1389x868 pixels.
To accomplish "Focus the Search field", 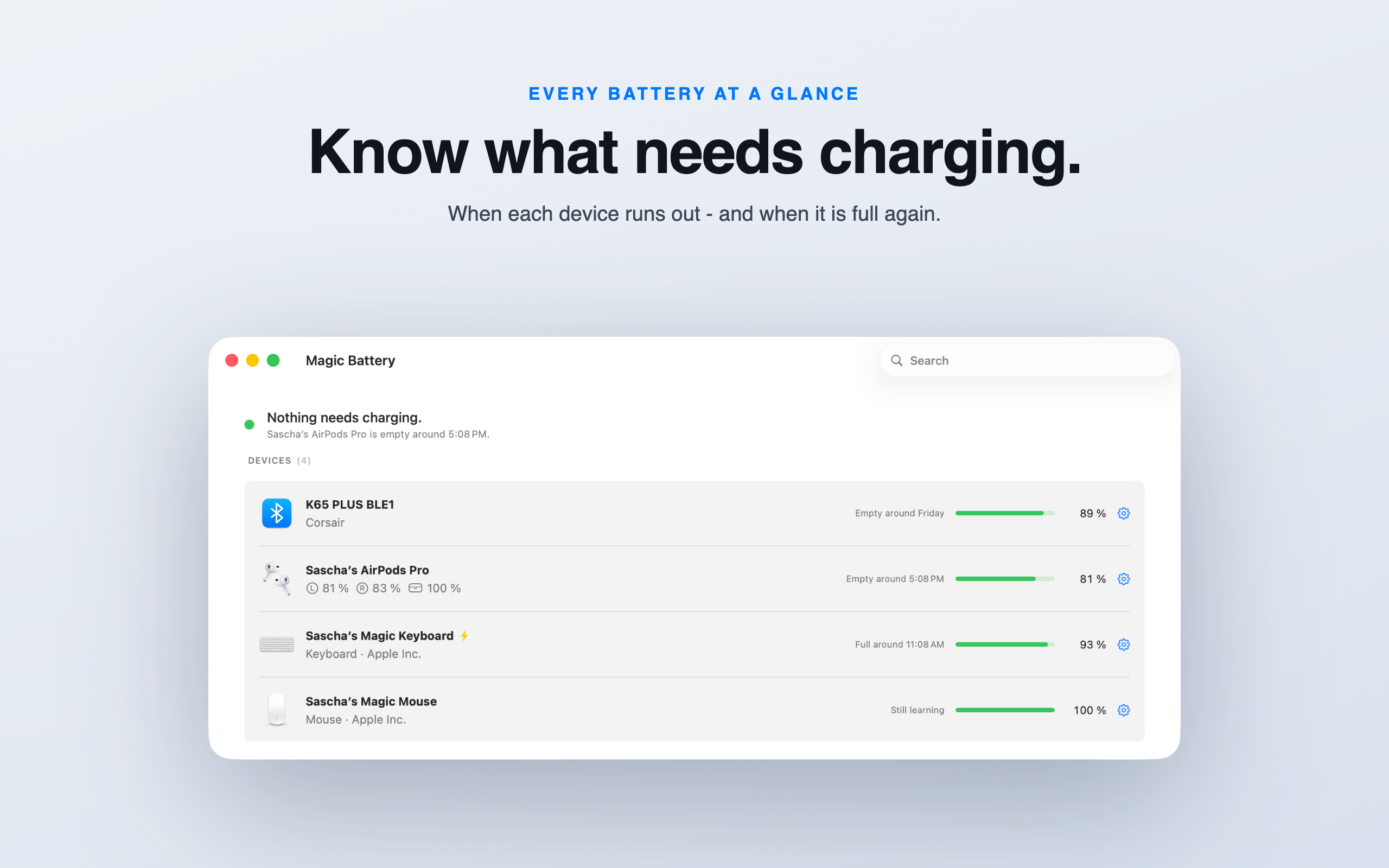I will [1026, 361].
